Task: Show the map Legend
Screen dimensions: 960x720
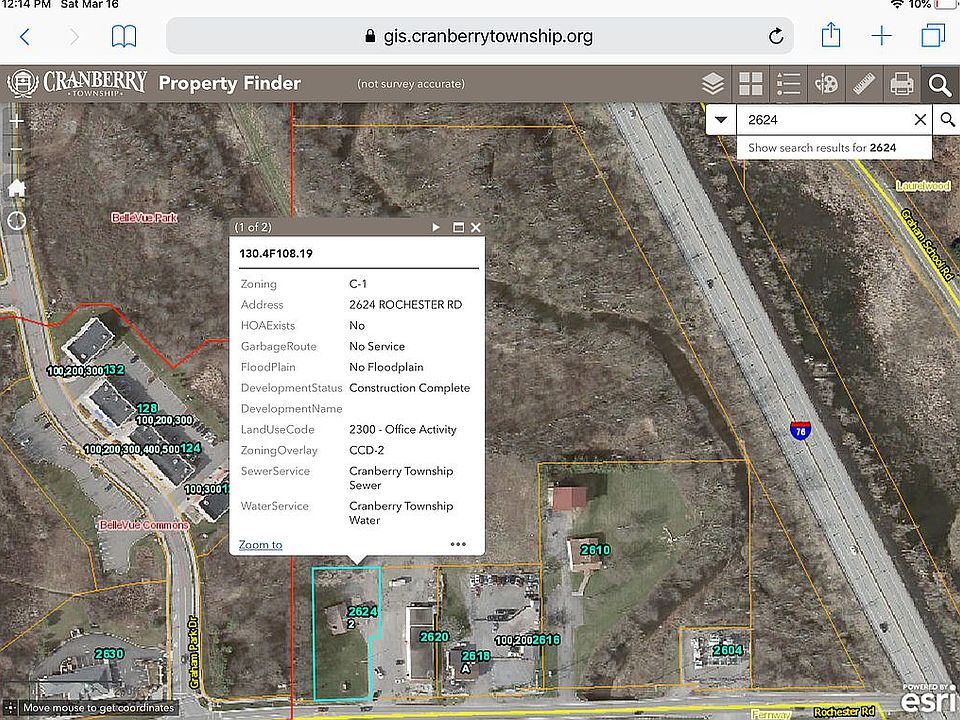Action: point(788,84)
